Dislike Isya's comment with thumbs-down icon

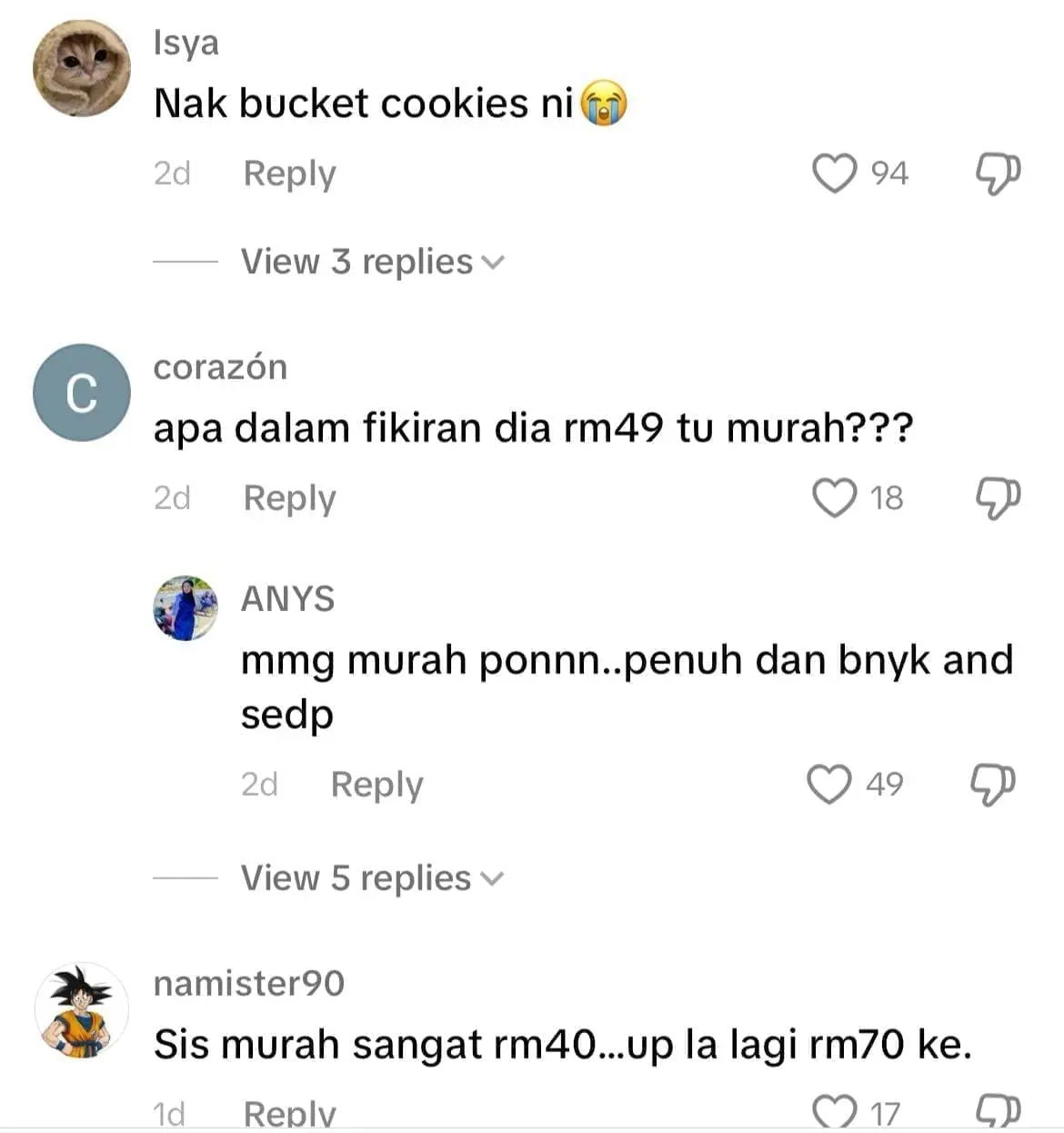pos(998,174)
